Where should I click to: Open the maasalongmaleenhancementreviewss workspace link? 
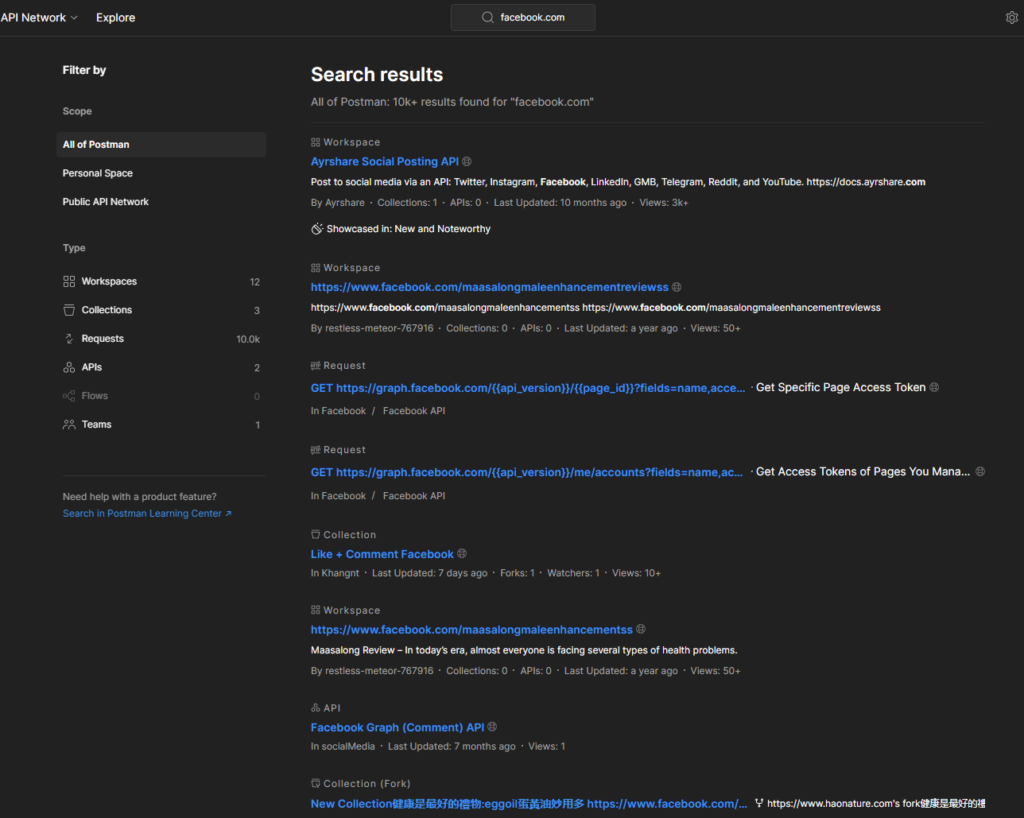click(490, 287)
